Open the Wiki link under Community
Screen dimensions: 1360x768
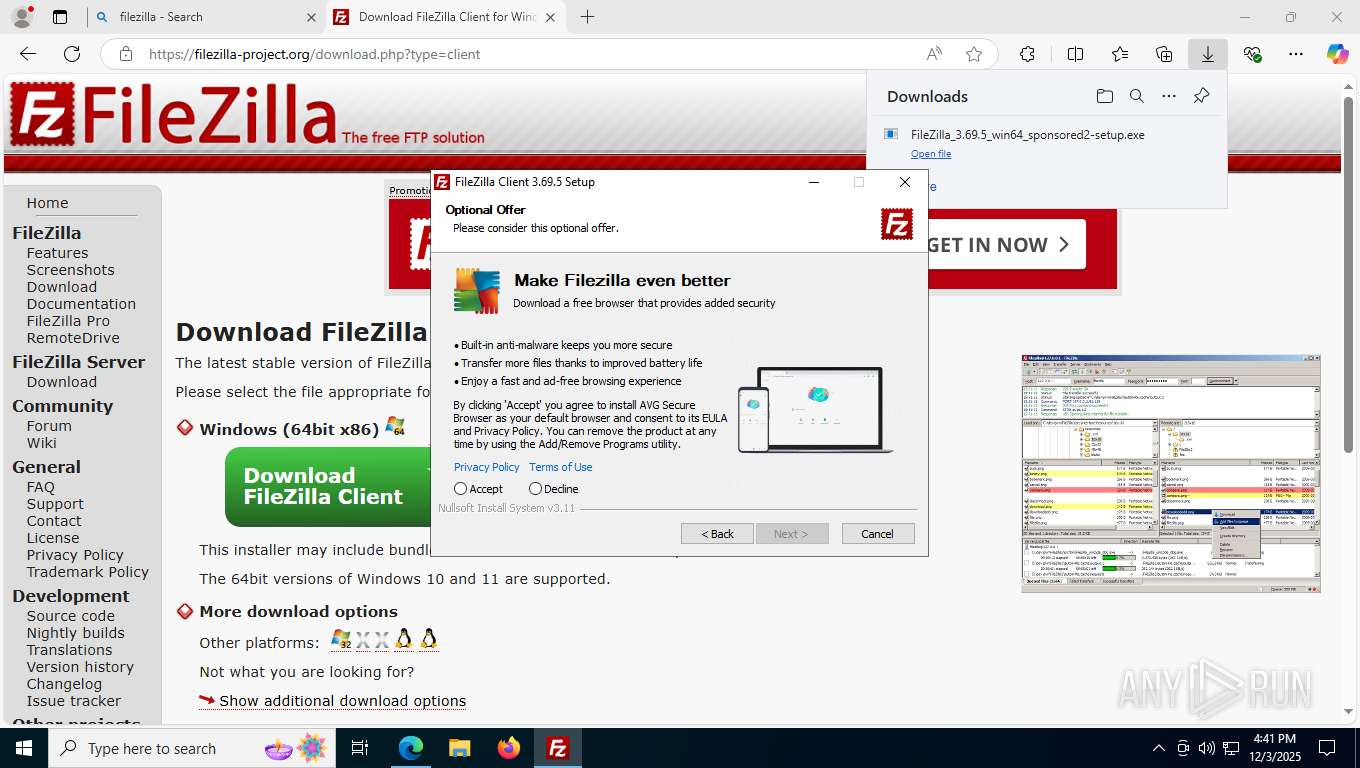pos(41,443)
